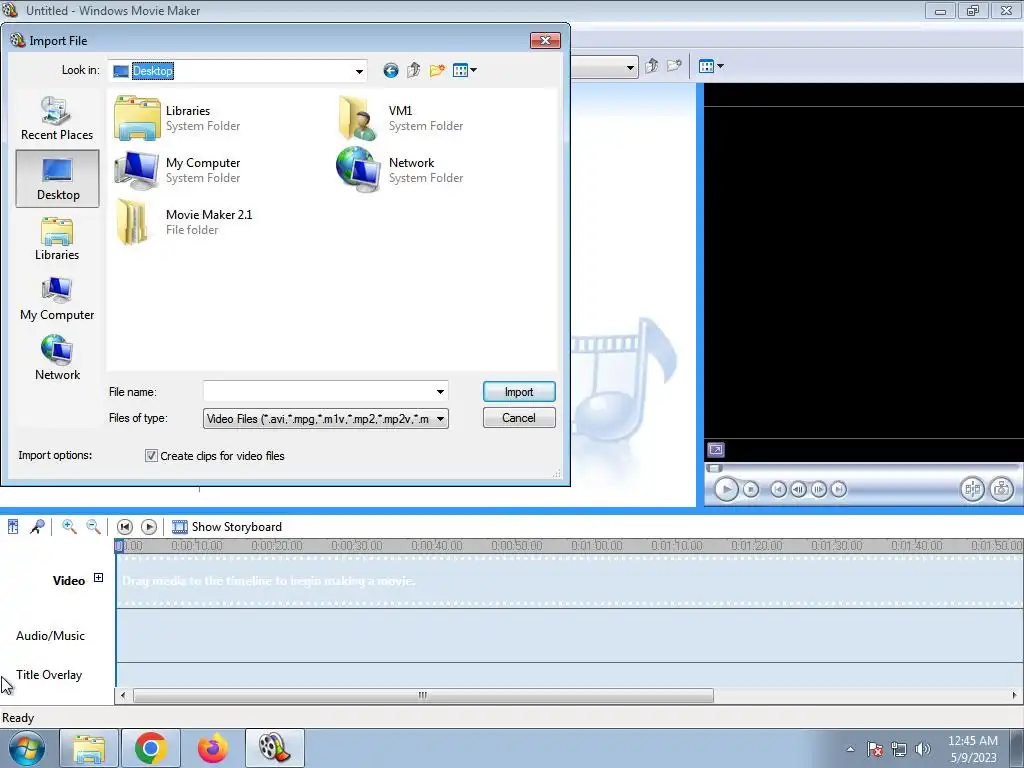Screen dimensions: 1024x768
Task: Click the preview monitor seek bar
Action: coord(862,468)
